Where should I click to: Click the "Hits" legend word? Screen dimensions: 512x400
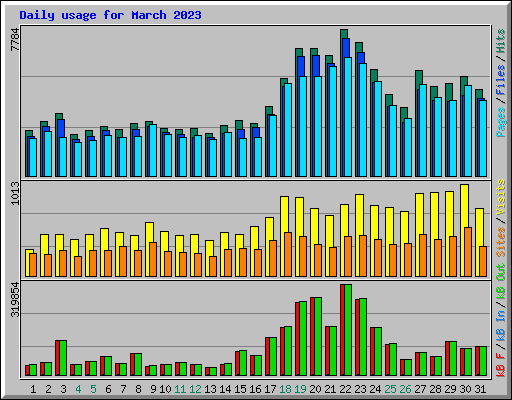click(x=501, y=41)
